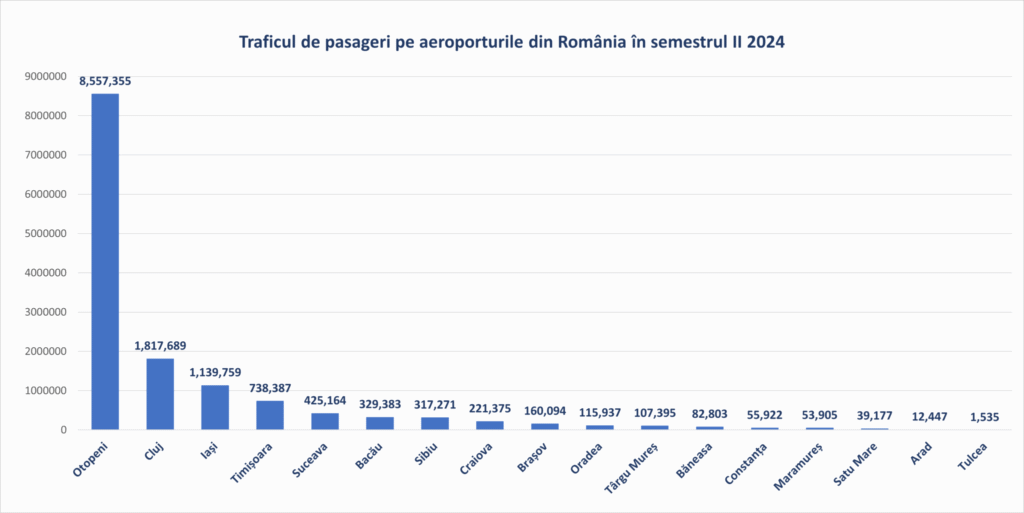The height and width of the screenshot is (513, 1024).
Task: Select the 8,557,355 data label
Action: pos(105,82)
